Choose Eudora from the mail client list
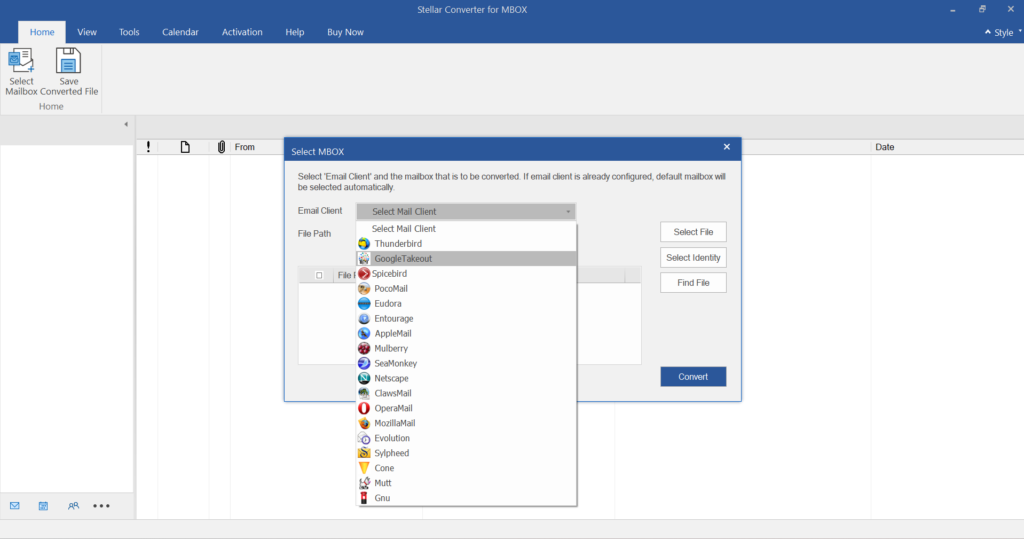This screenshot has width=1024, height=539. pos(466,304)
